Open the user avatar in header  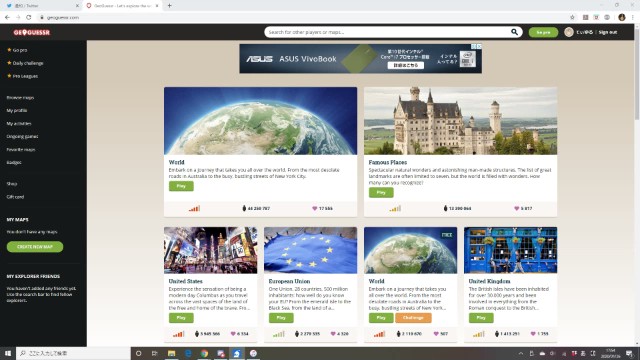click(x=569, y=32)
